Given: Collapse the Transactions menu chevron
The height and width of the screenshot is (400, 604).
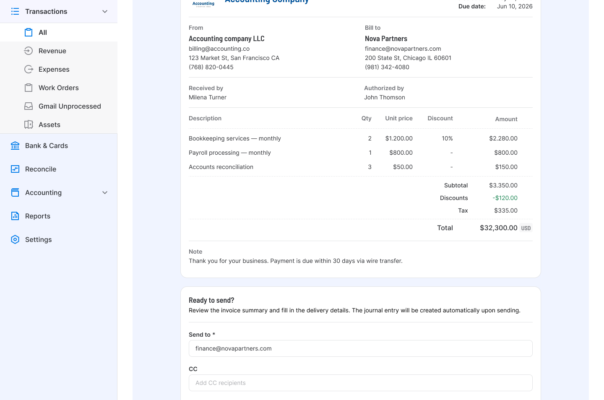Looking at the screenshot, I should coord(105,12).
